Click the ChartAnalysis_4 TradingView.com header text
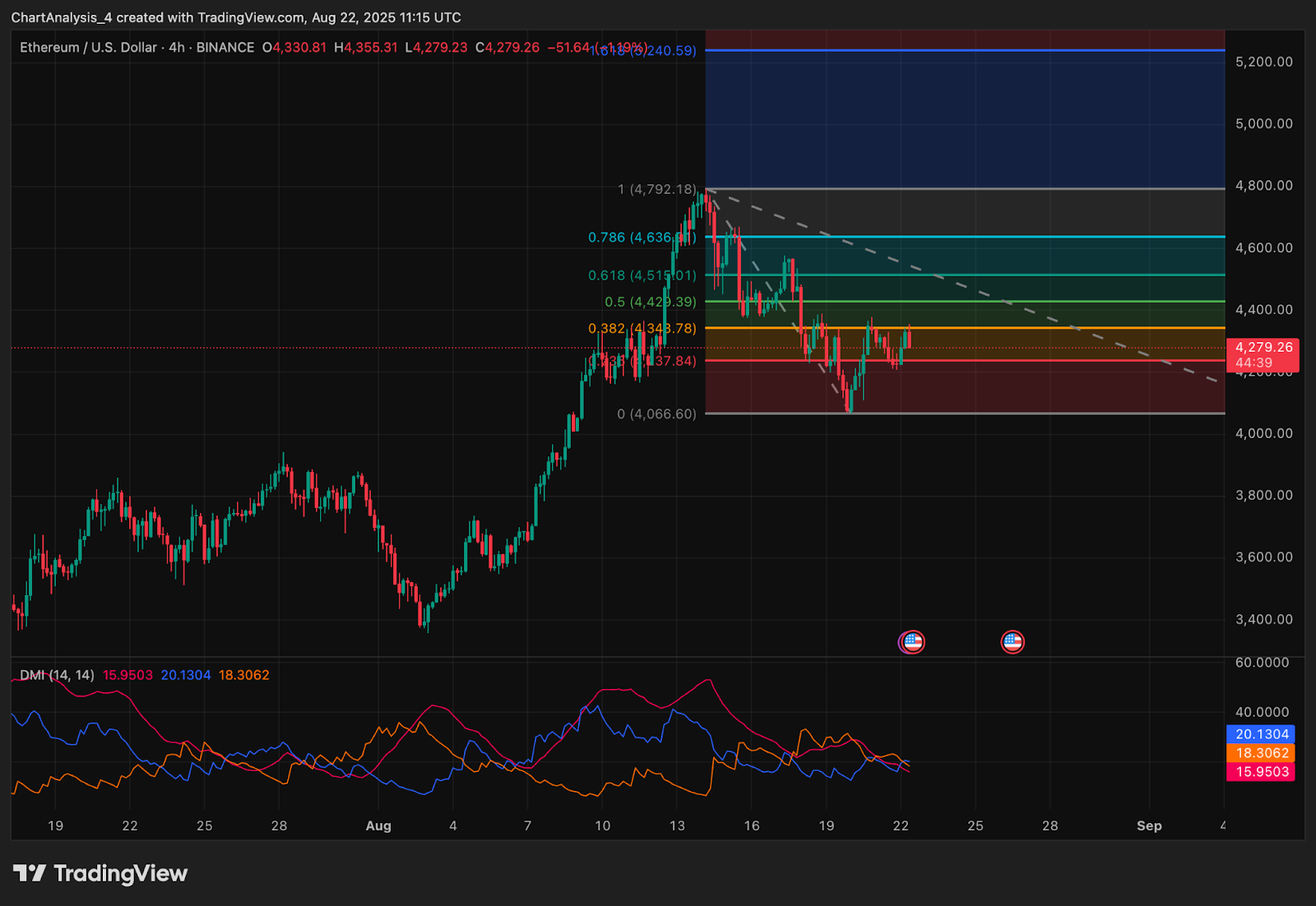This screenshot has width=1316, height=906. click(x=236, y=17)
